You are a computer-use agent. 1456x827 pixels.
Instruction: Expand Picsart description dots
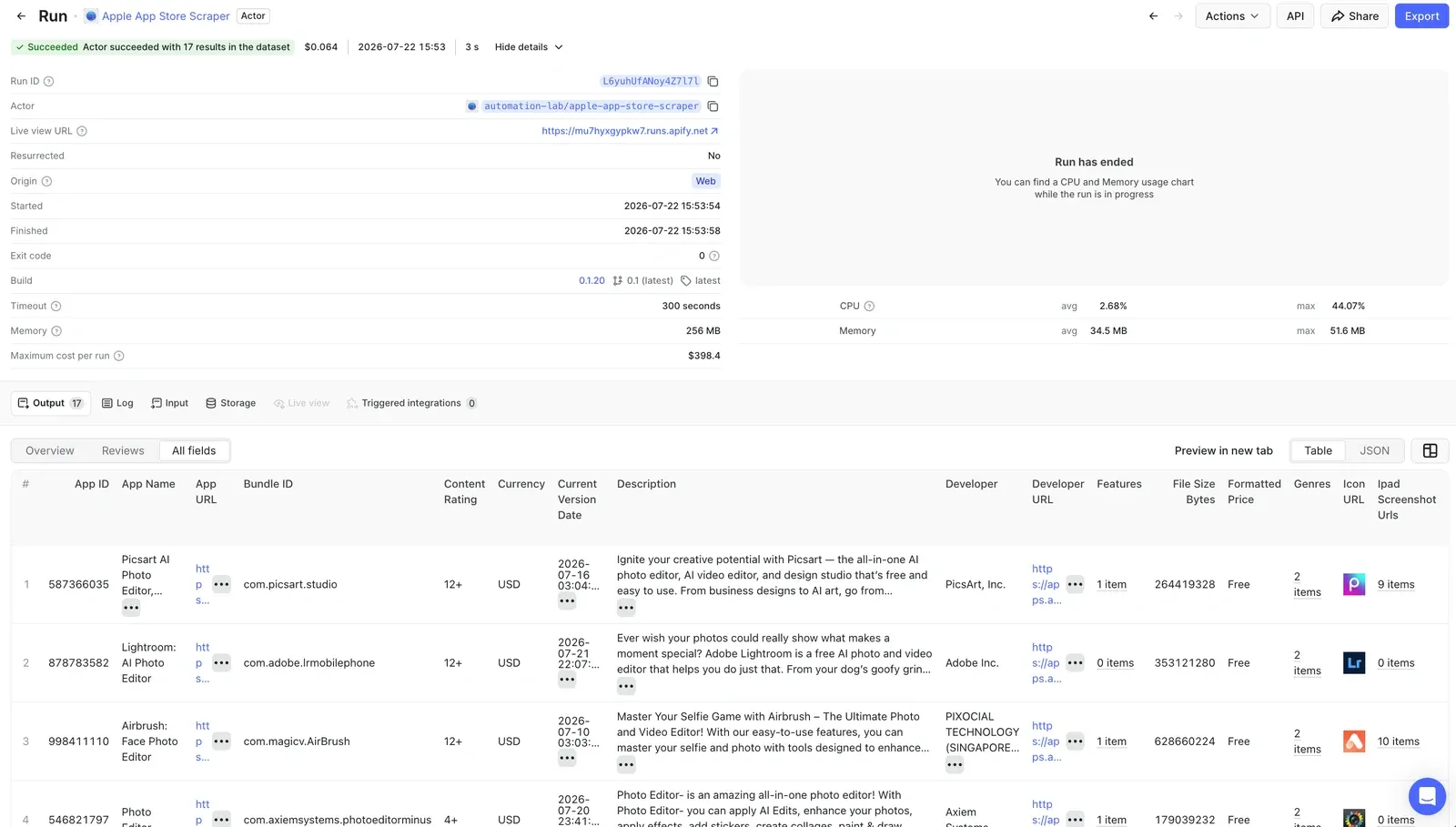point(626,608)
